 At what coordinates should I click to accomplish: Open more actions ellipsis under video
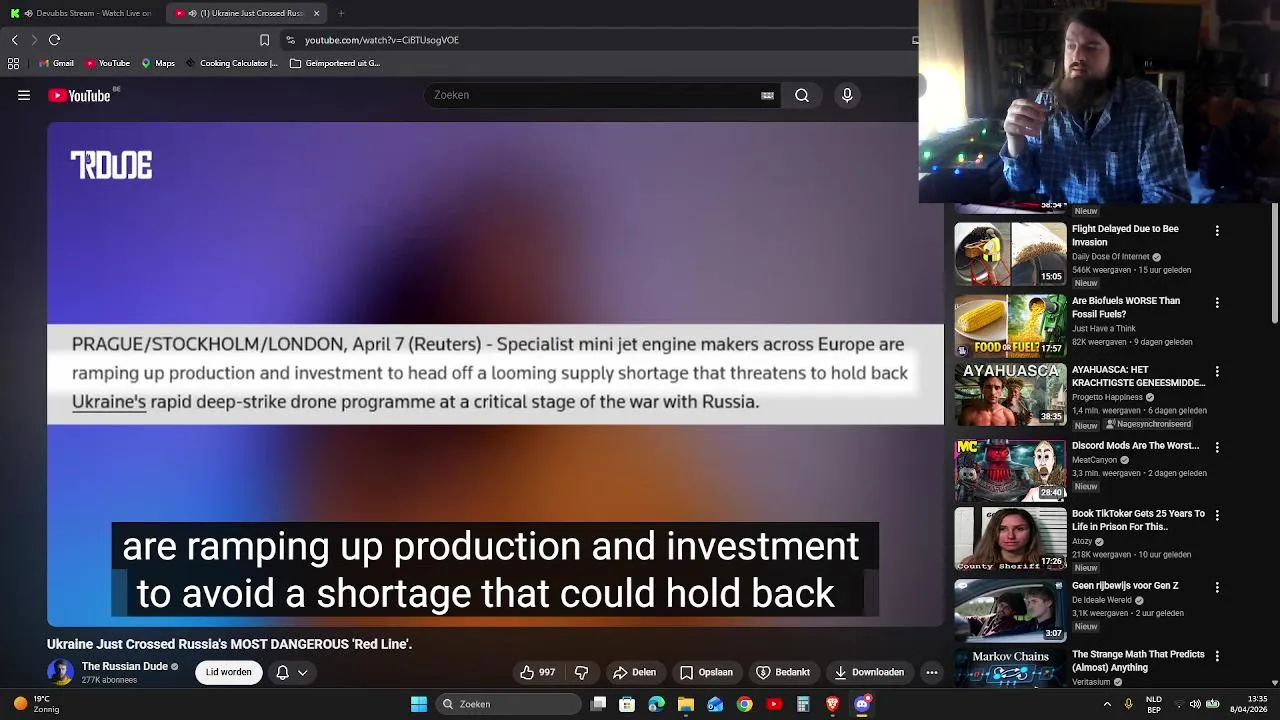932,672
